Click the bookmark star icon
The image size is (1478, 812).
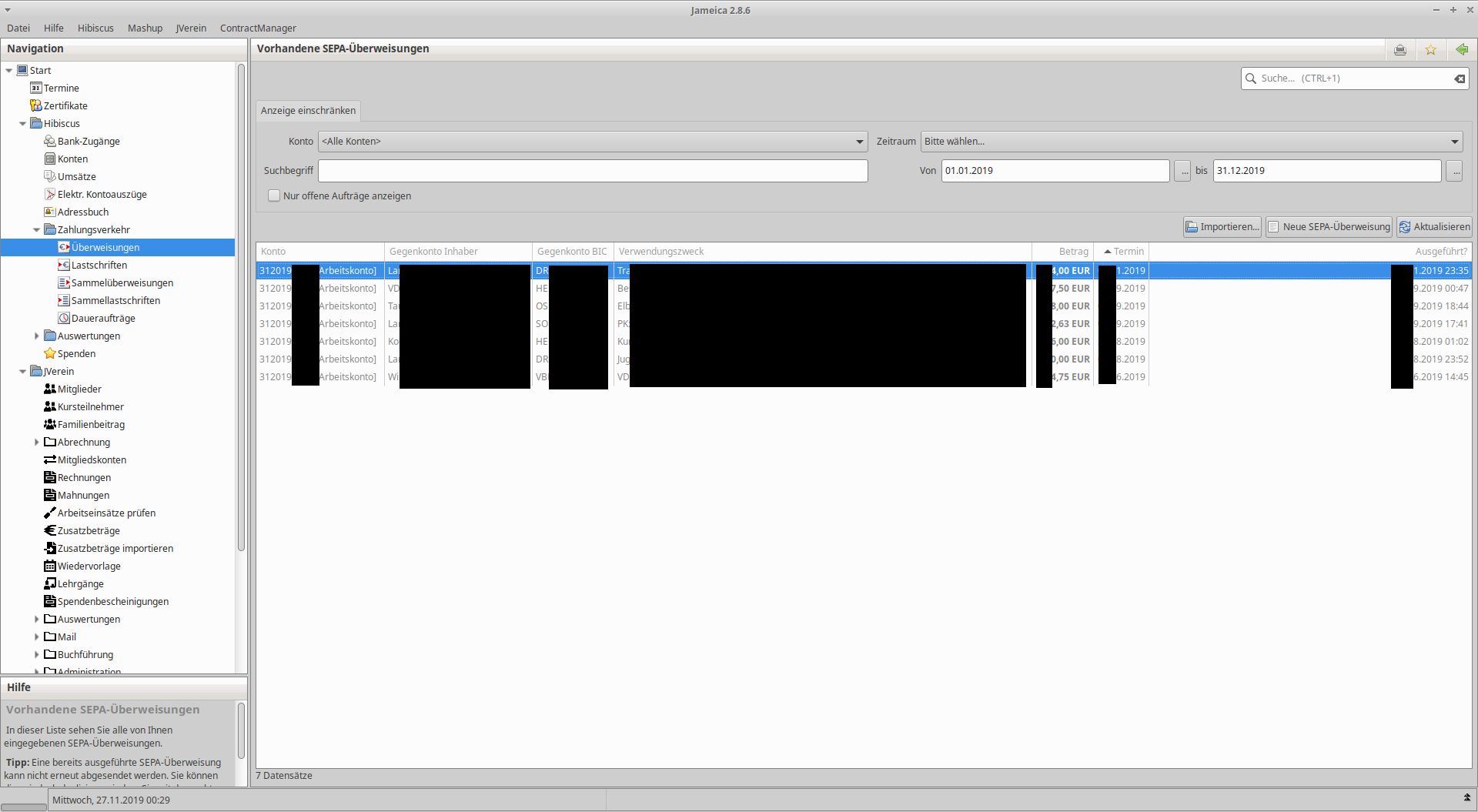pyautogui.click(x=1430, y=49)
